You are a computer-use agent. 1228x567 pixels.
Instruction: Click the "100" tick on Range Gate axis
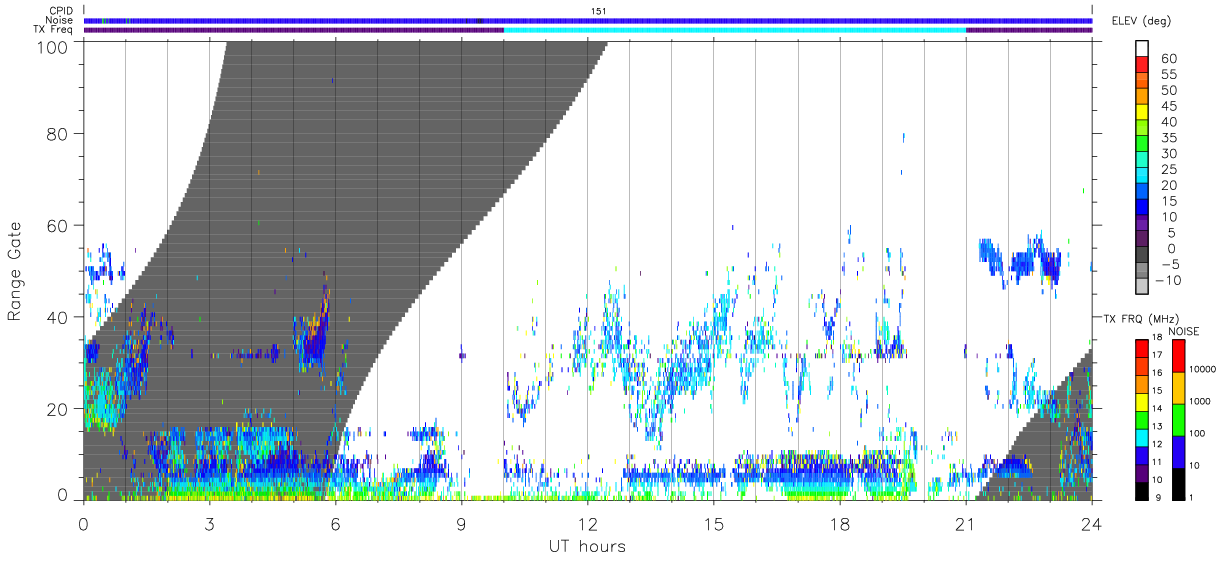(53, 47)
